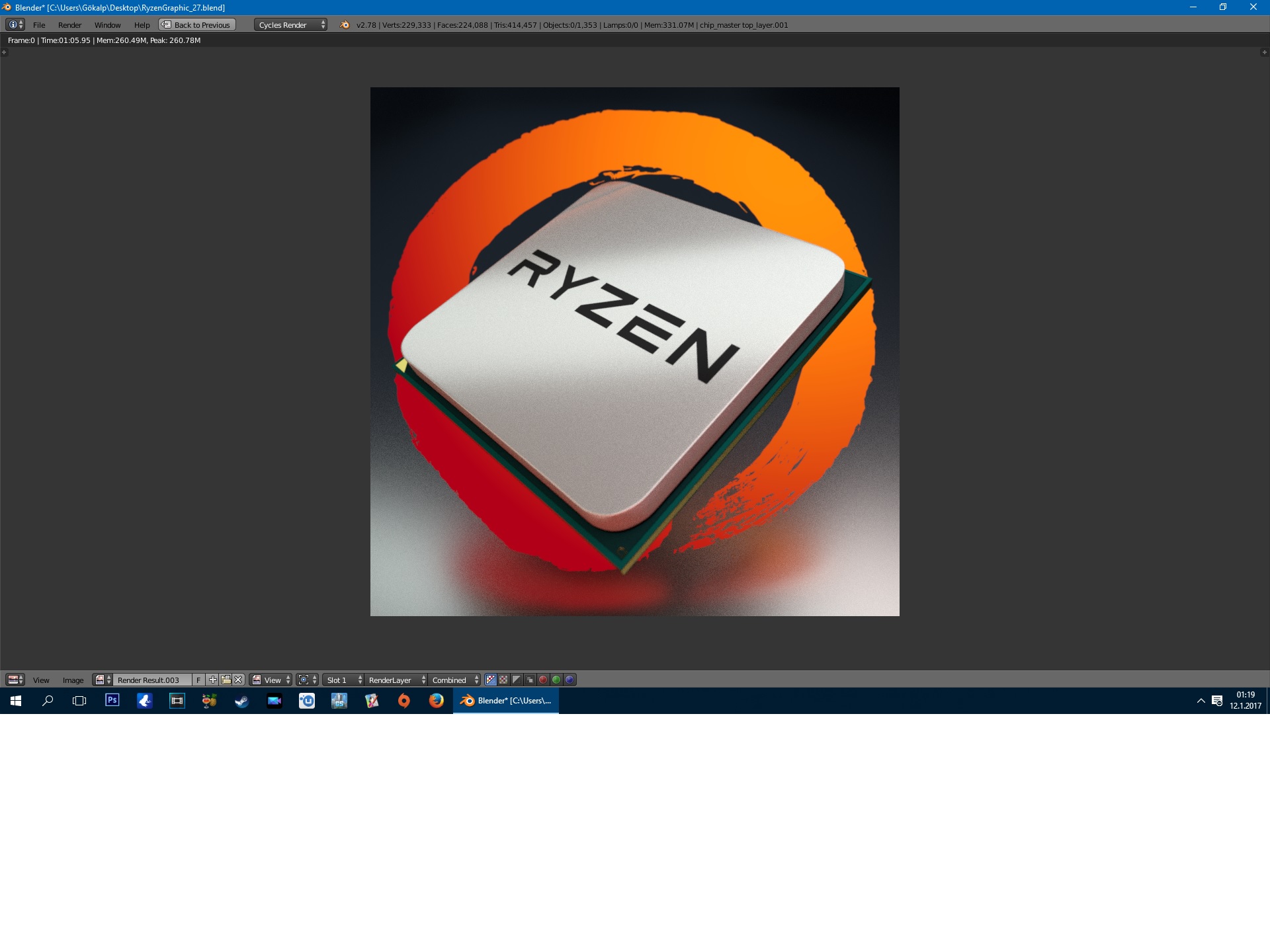Show hidden system tray icons
1270x952 pixels.
click(1201, 701)
